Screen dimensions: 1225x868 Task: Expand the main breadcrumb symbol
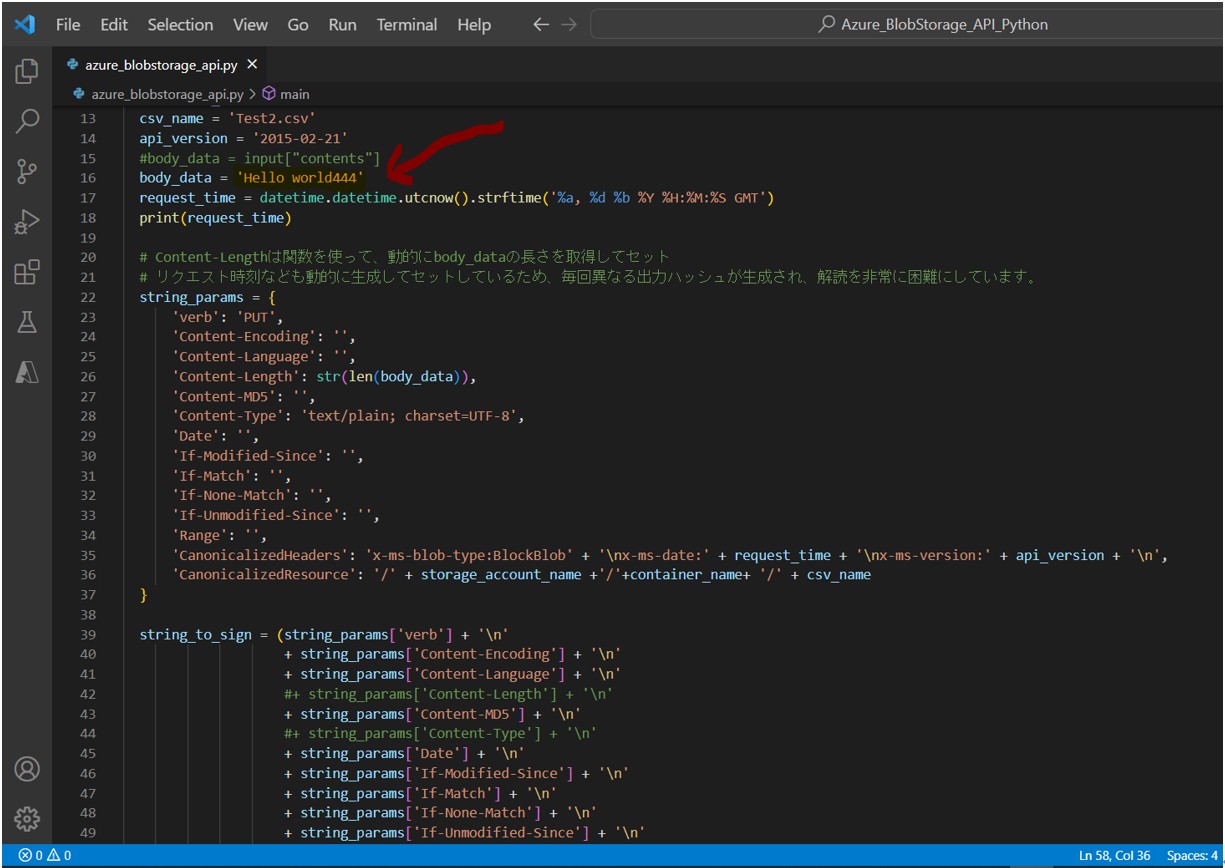[294, 94]
